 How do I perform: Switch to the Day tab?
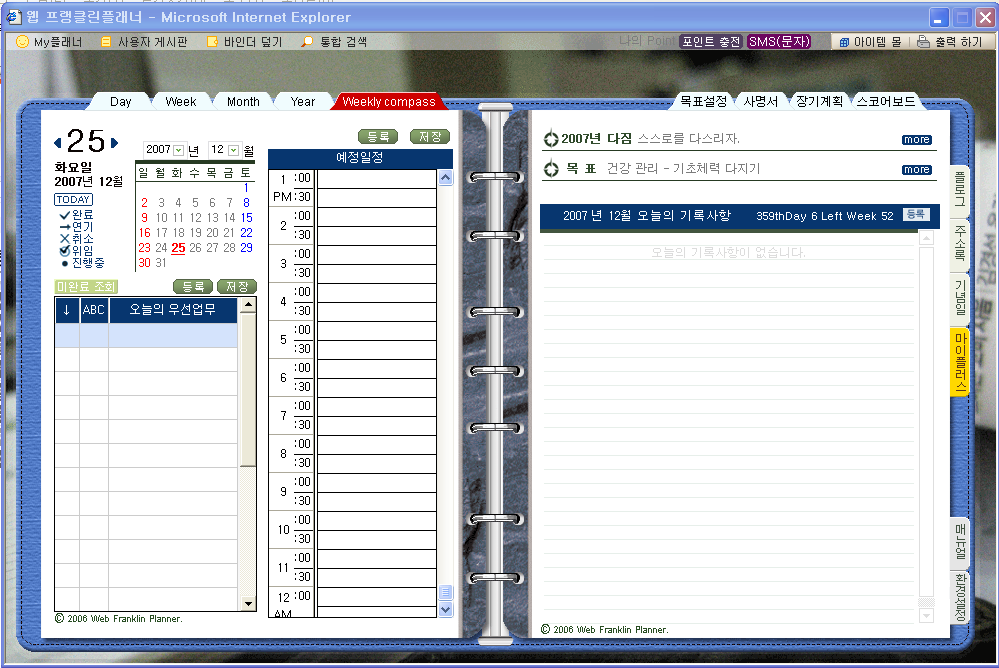click(x=120, y=102)
